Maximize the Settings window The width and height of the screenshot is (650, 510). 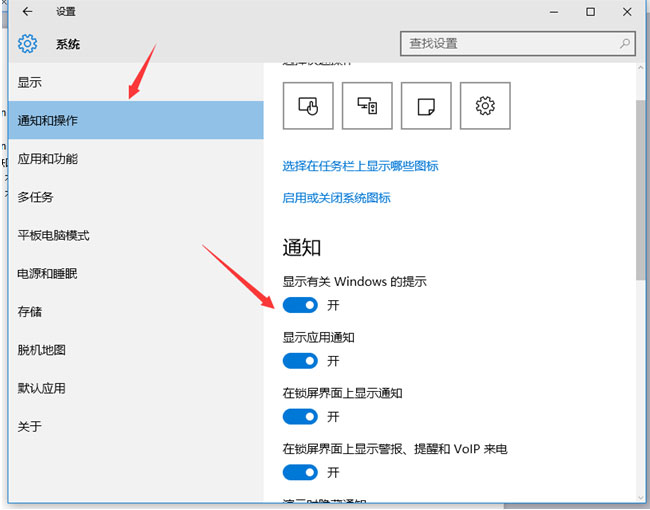click(x=590, y=12)
